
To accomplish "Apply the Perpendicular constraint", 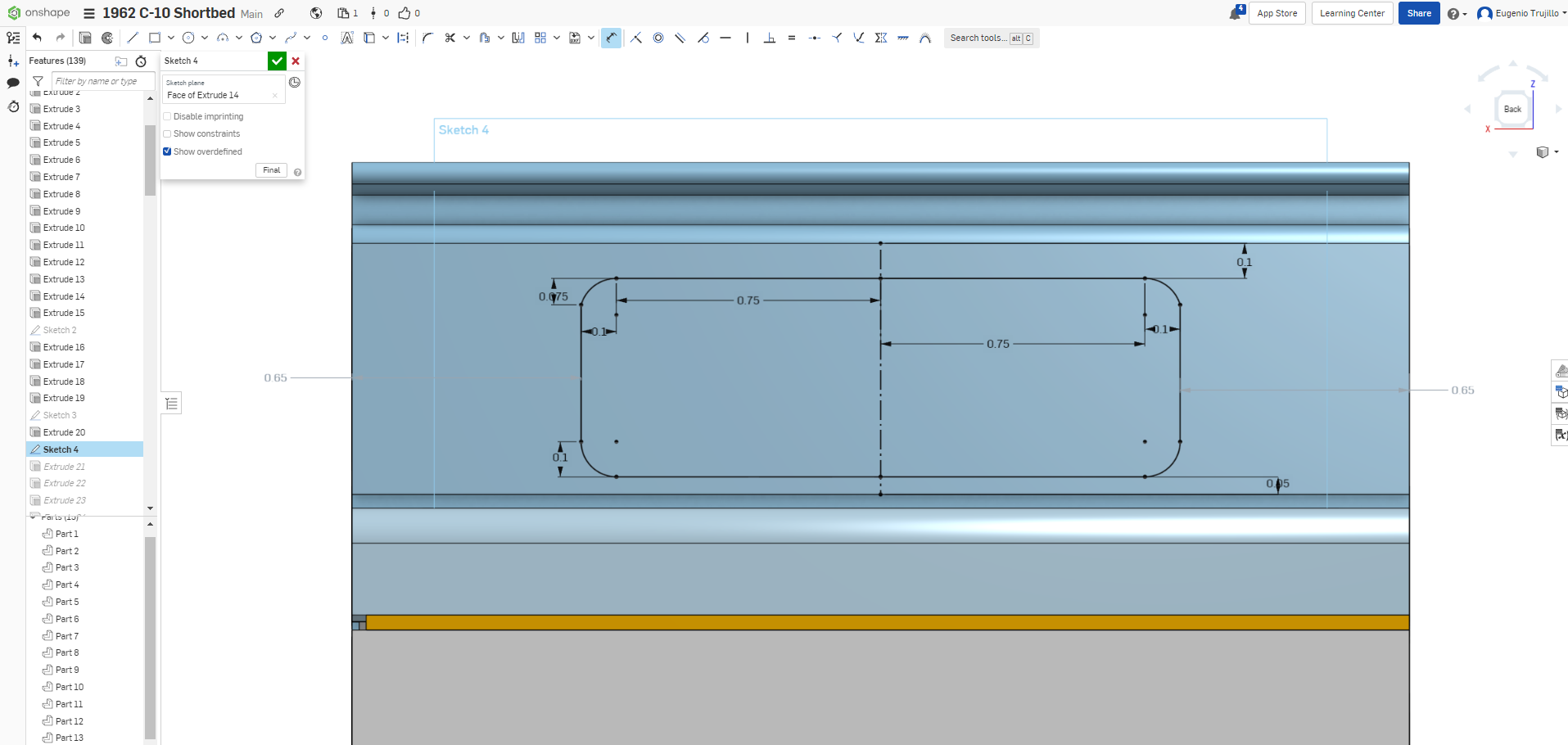I will tap(770, 38).
